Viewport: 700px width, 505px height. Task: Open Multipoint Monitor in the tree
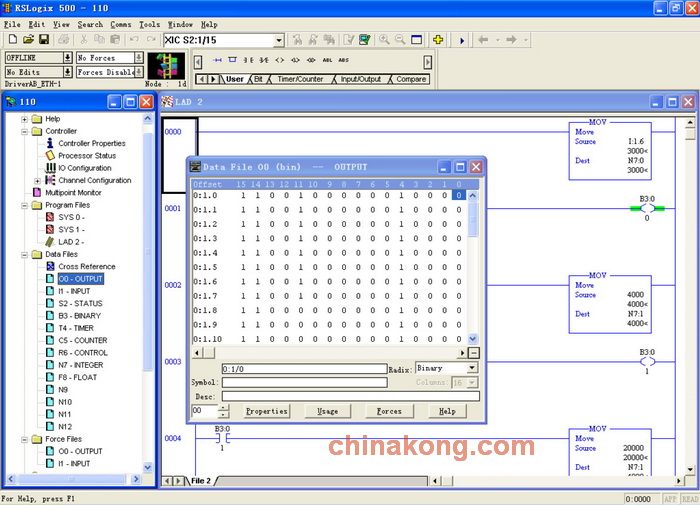coord(73,192)
